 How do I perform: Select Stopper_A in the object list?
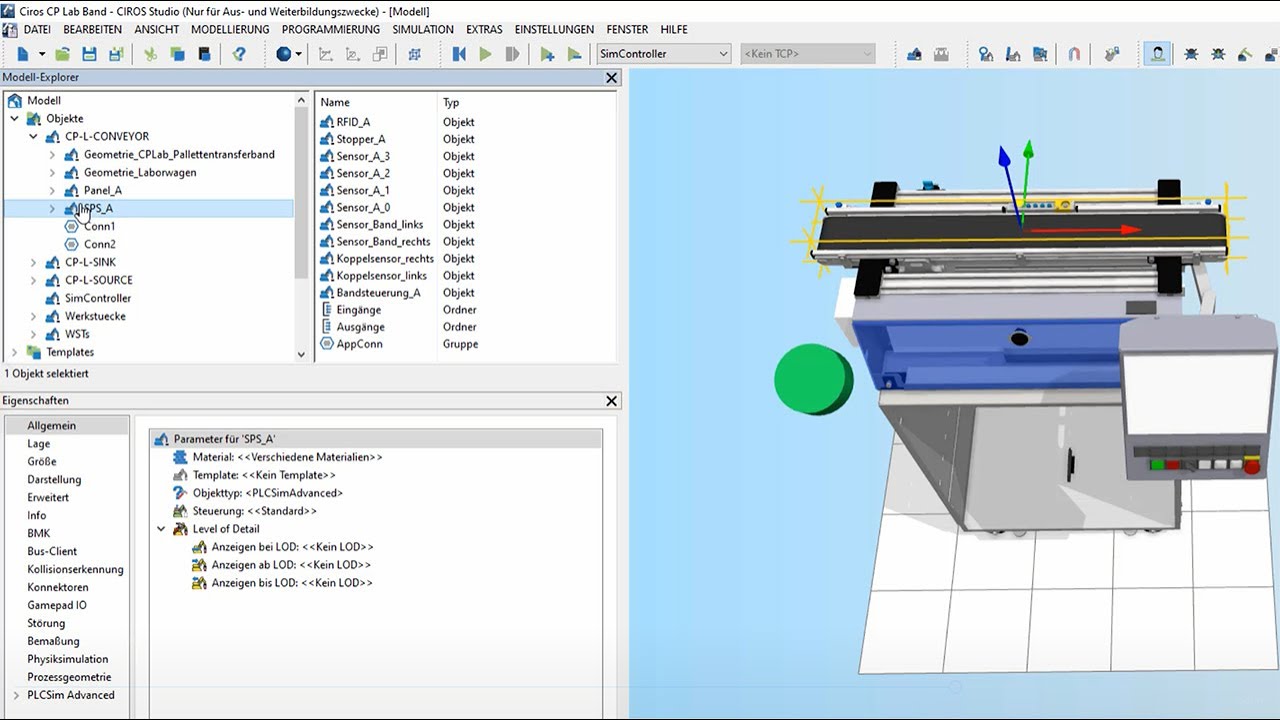click(x=361, y=139)
